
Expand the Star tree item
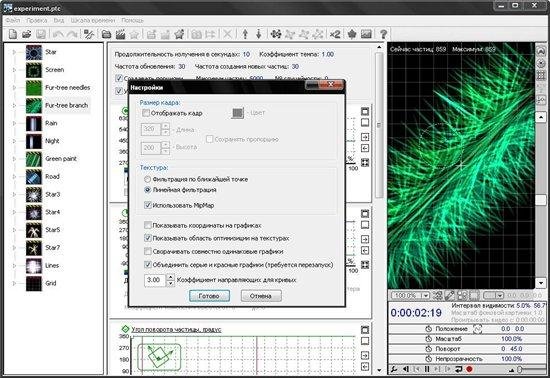tap(14, 52)
